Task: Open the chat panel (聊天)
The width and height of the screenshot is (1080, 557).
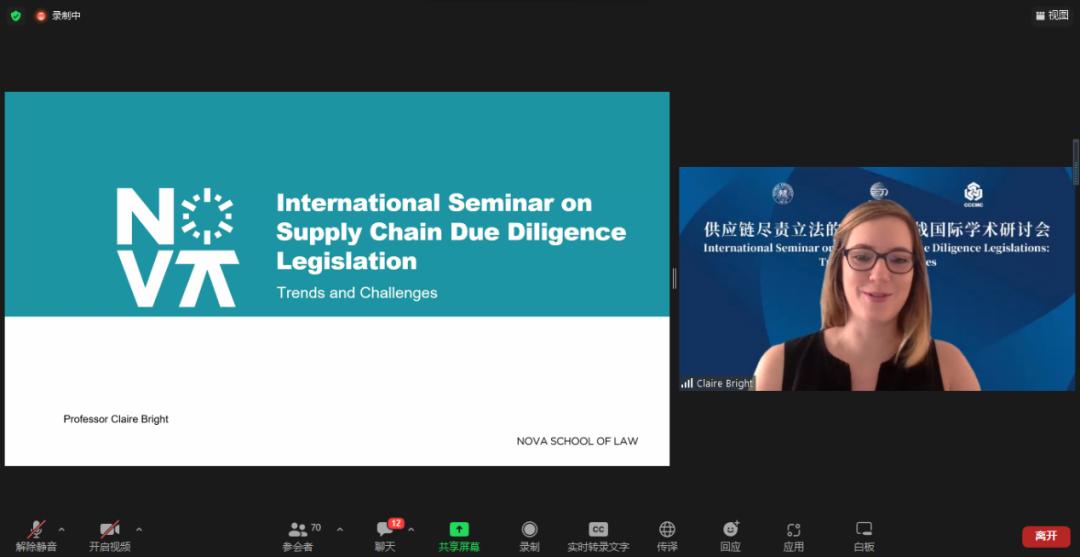Action: (x=385, y=535)
